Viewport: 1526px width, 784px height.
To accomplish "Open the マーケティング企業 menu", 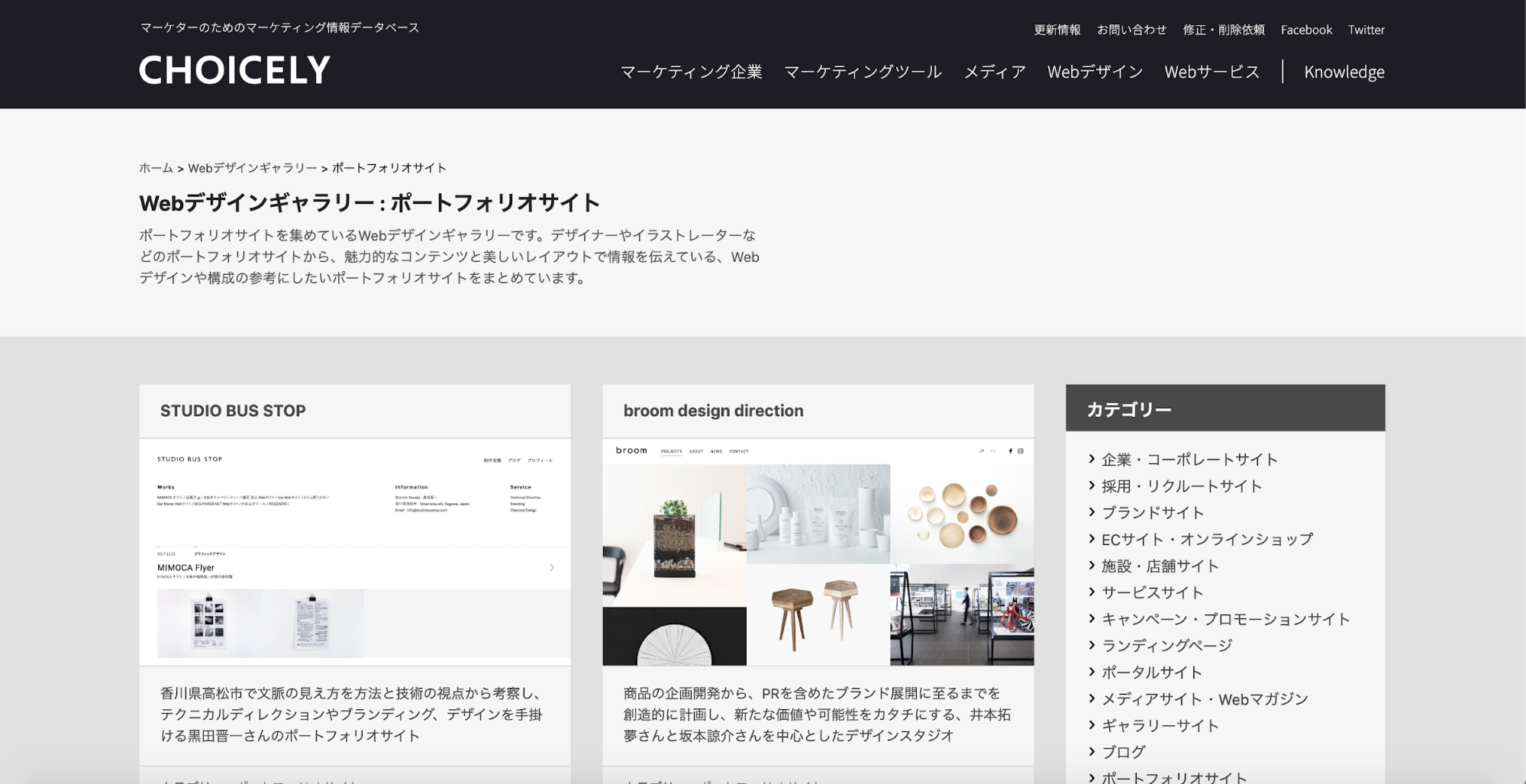I will click(691, 72).
